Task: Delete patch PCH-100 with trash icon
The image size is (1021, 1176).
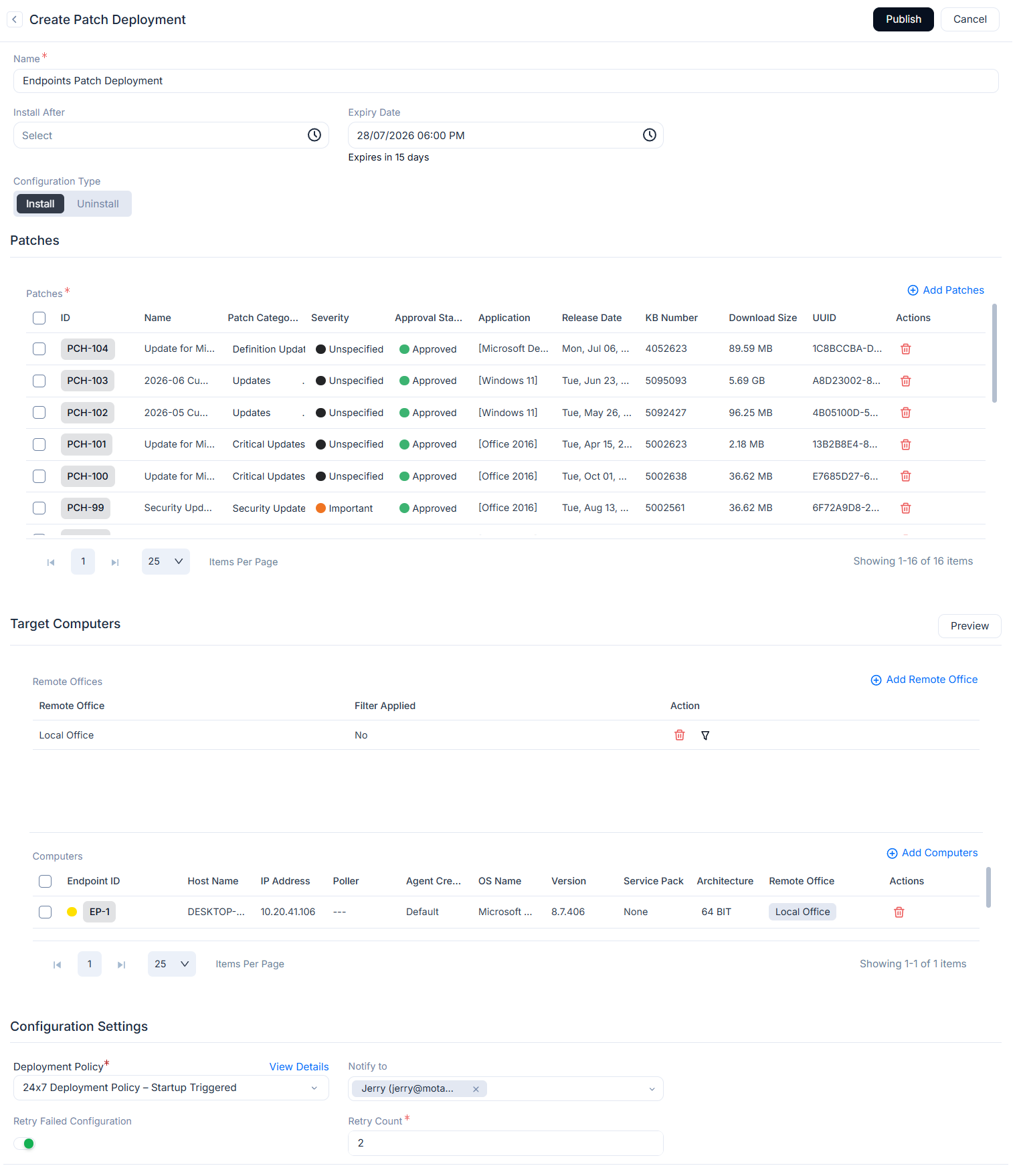Action: coord(906,476)
